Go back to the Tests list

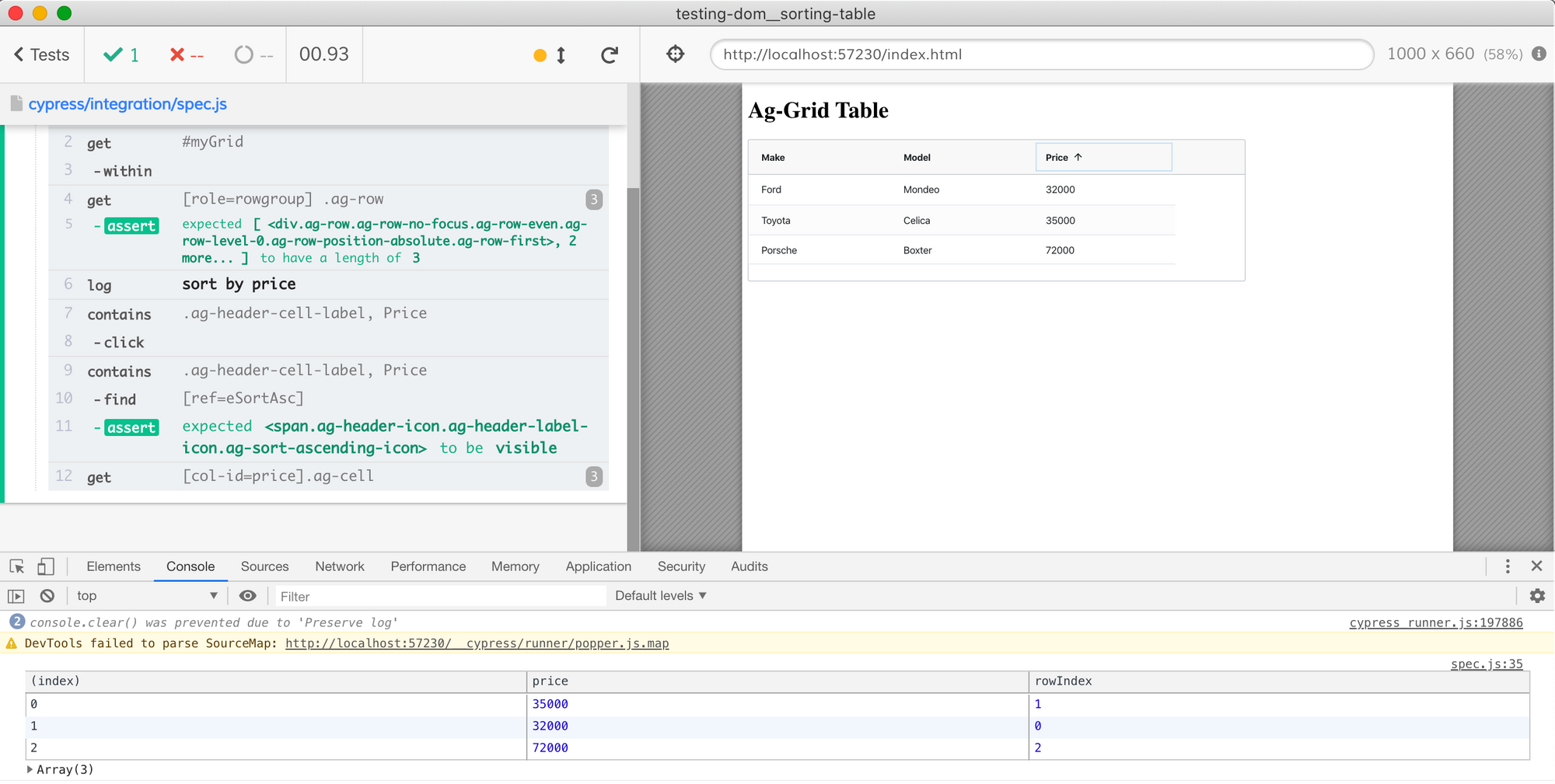click(42, 55)
